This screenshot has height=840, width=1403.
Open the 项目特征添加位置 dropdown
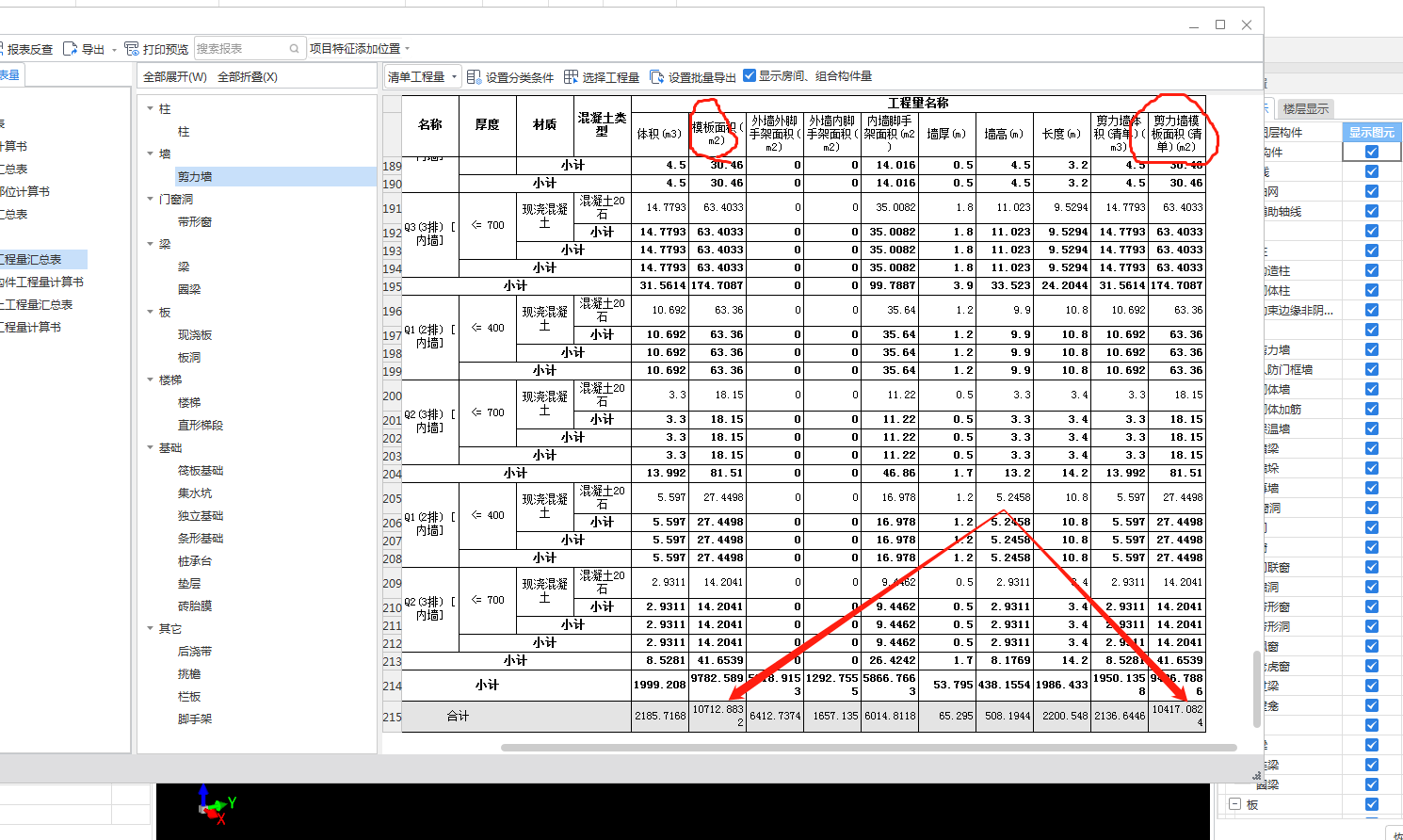pos(361,48)
